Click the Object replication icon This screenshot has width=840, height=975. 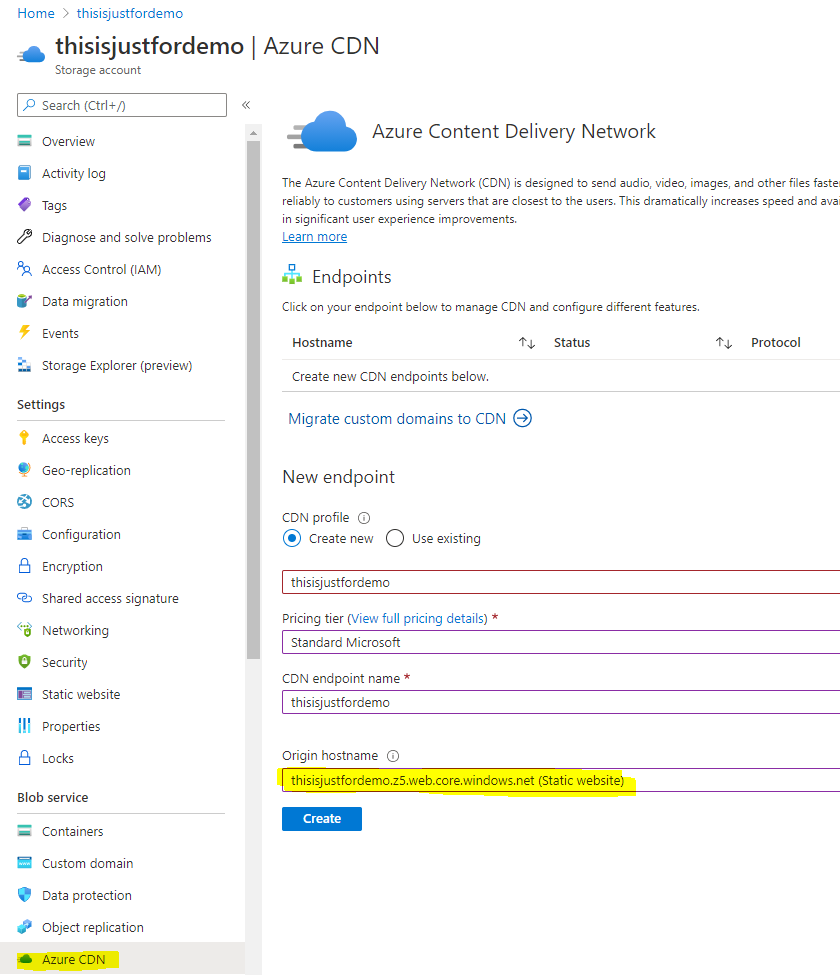pos(24,927)
